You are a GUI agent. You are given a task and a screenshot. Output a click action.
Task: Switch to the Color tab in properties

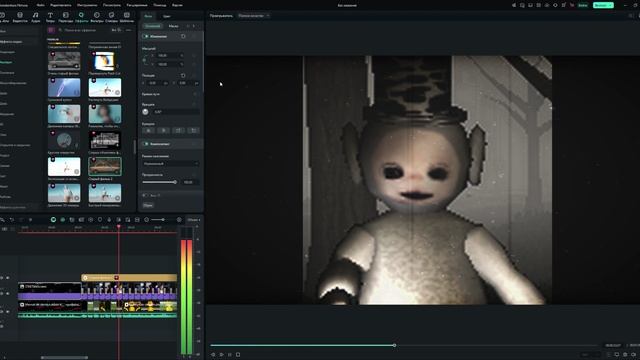click(x=167, y=16)
